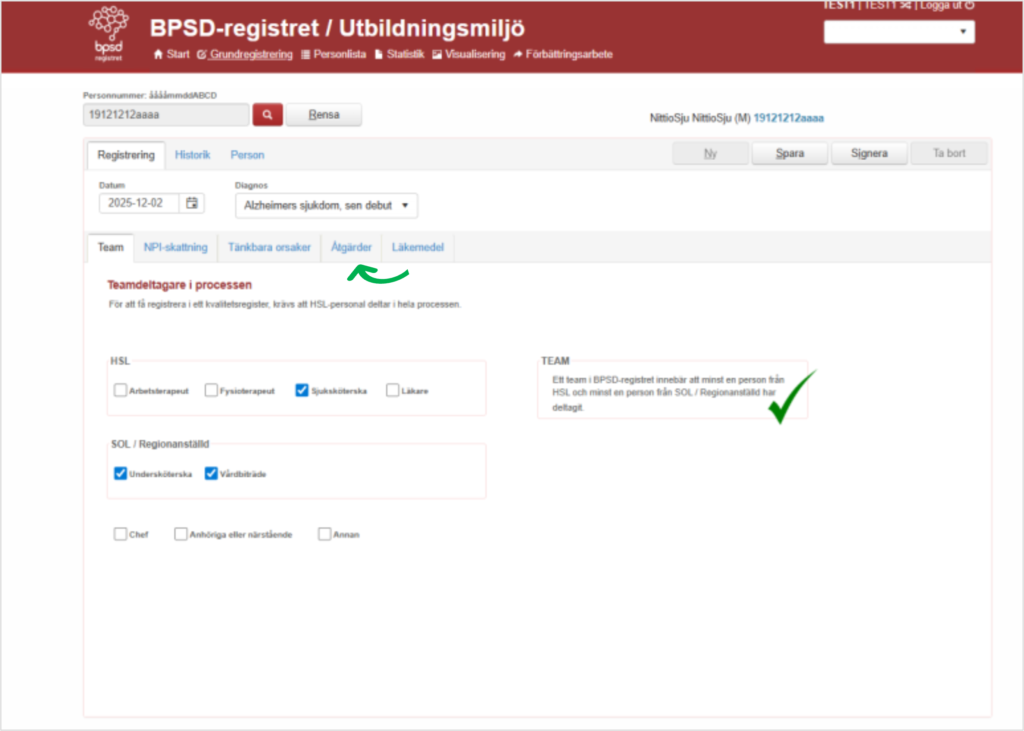Screen dimensions: 1024x731
Task: Click the Signera button
Action: coord(869,153)
